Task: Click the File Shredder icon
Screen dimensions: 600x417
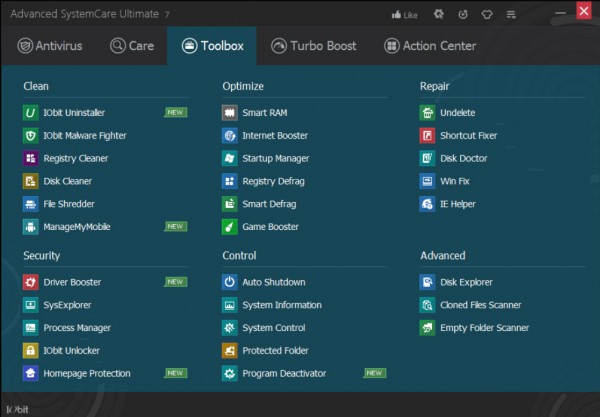Action: click(x=31, y=204)
